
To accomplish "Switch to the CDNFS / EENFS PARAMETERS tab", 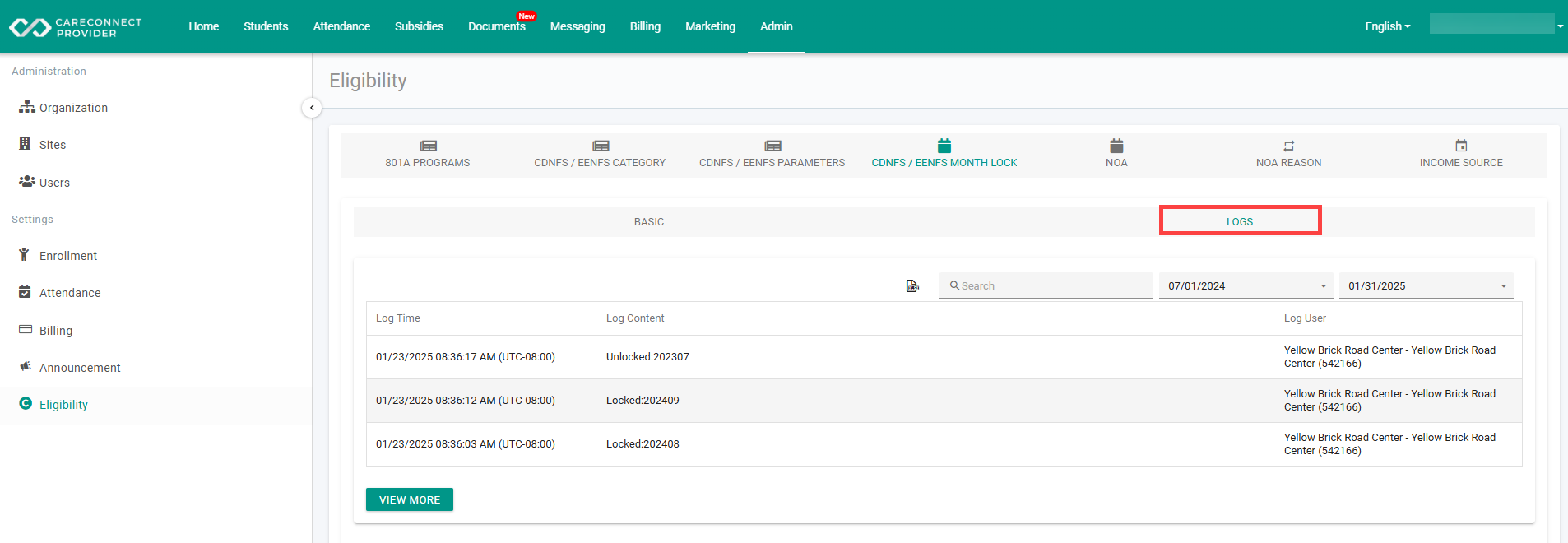I will point(772,155).
